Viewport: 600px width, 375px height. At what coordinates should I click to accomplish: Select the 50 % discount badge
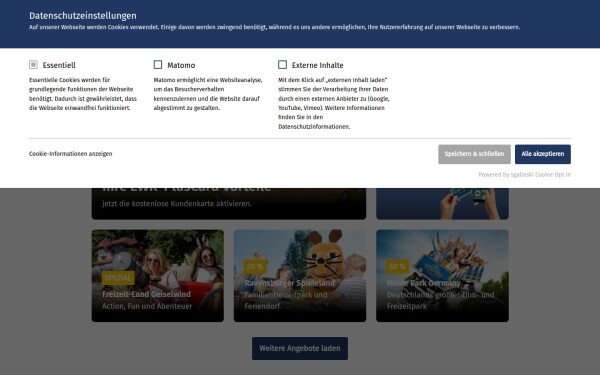[x=398, y=267]
